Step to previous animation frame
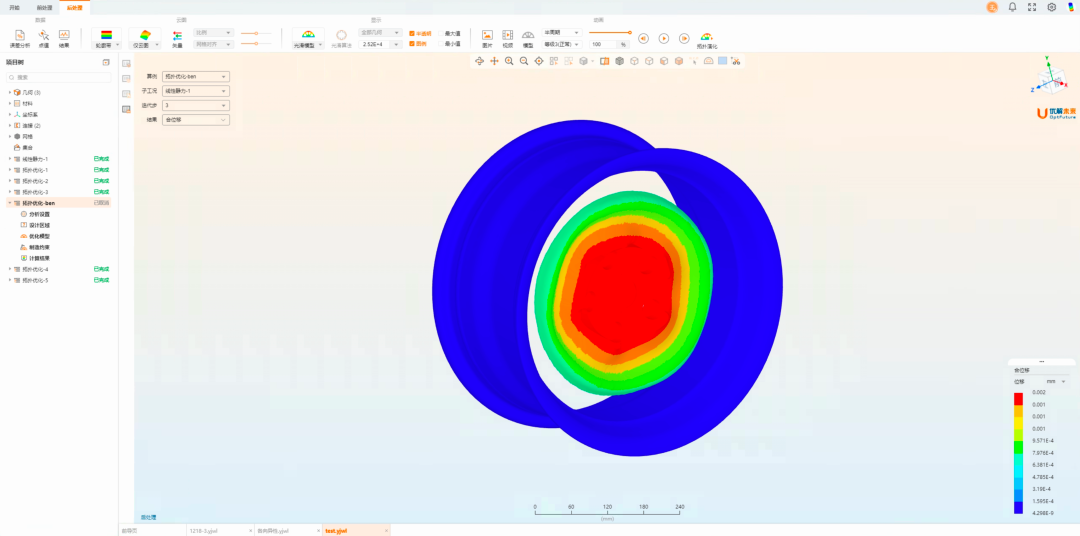The width and height of the screenshot is (1080, 536). (x=643, y=39)
